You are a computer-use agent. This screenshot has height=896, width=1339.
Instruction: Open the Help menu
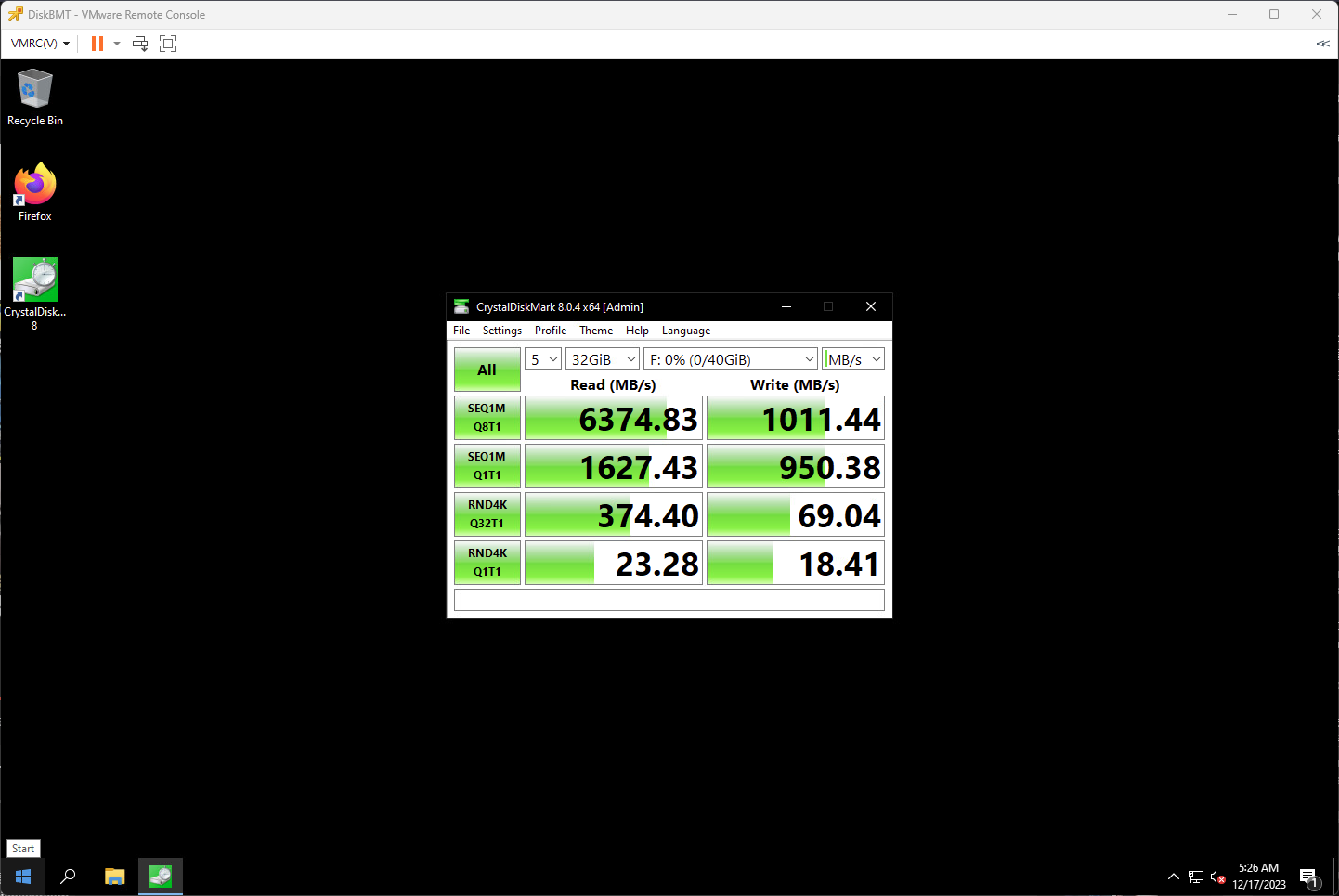pos(637,331)
